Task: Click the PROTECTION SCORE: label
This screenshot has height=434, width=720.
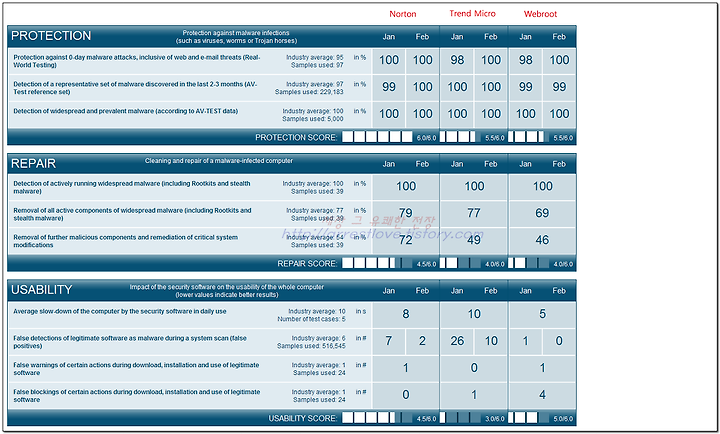Action: pos(296,137)
